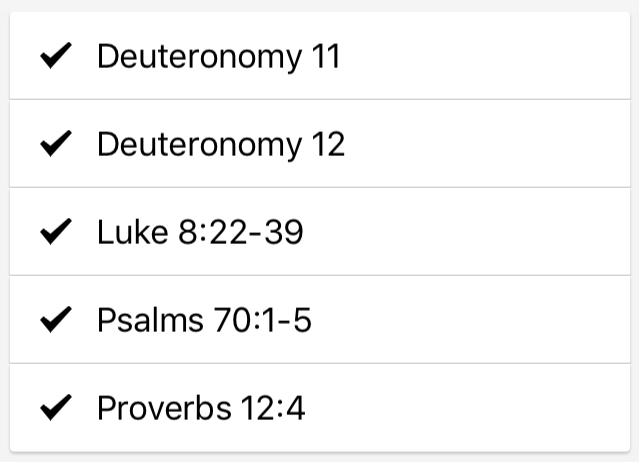Image resolution: width=639 pixels, height=462 pixels.
Task: Select the Deuteronomy 11 list row
Action: tap(450, 57)
